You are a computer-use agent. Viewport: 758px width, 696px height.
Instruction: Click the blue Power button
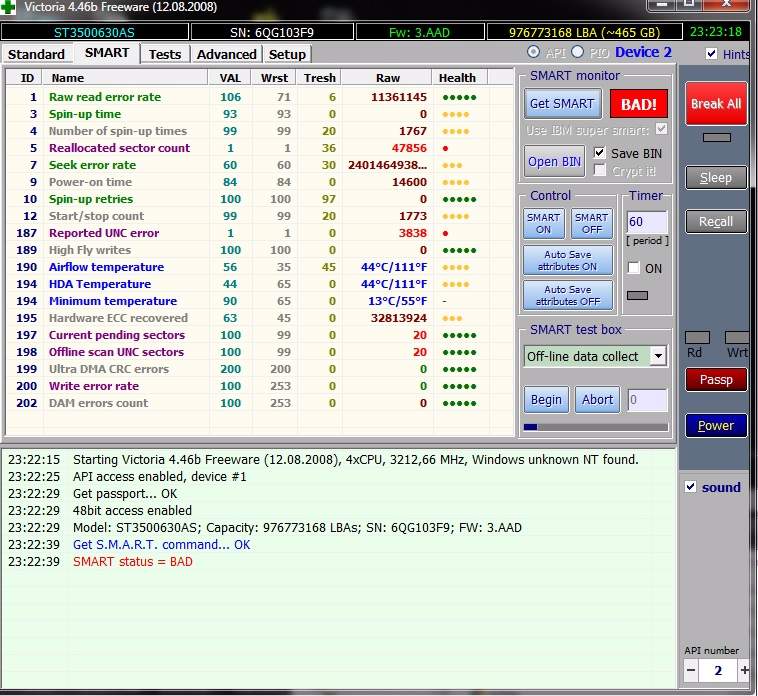click(715, 426)
